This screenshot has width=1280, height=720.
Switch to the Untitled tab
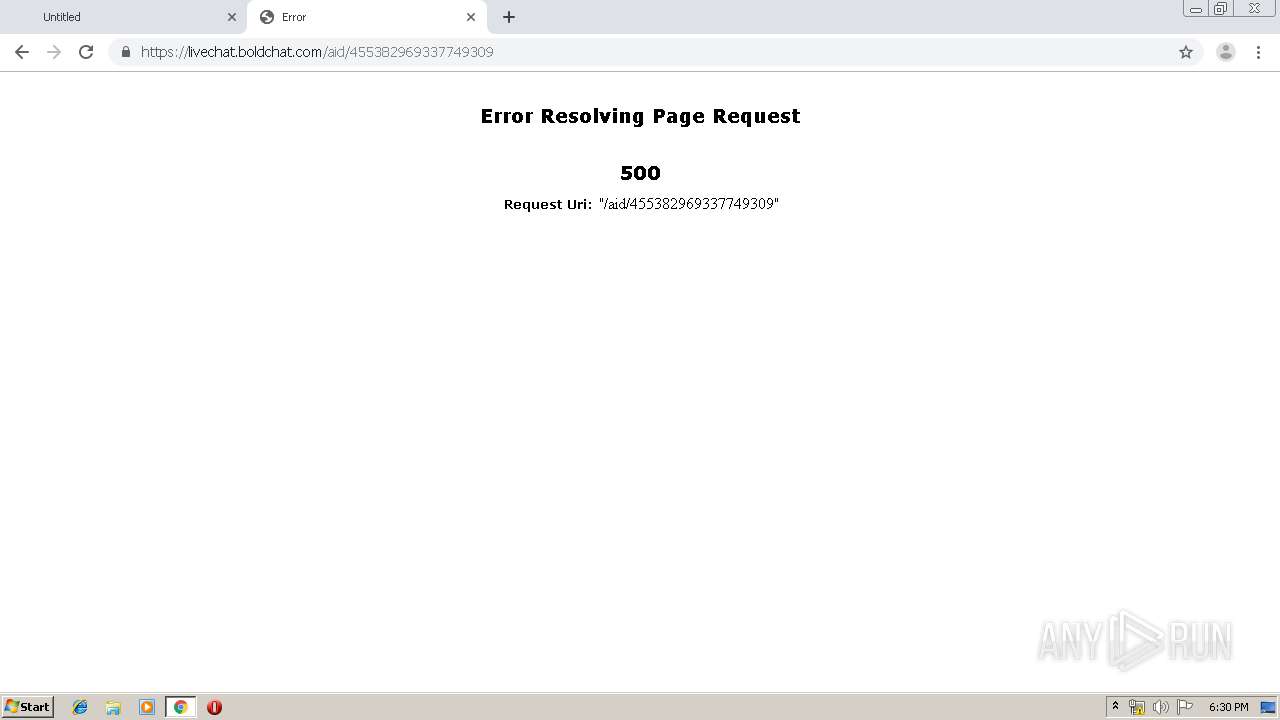124,17
